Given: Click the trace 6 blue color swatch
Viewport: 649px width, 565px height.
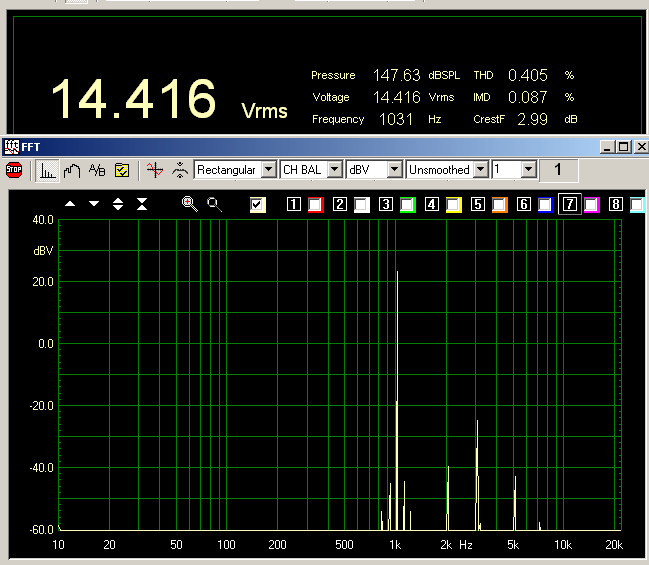Looking at the screenshot, I should pos(545,205).
